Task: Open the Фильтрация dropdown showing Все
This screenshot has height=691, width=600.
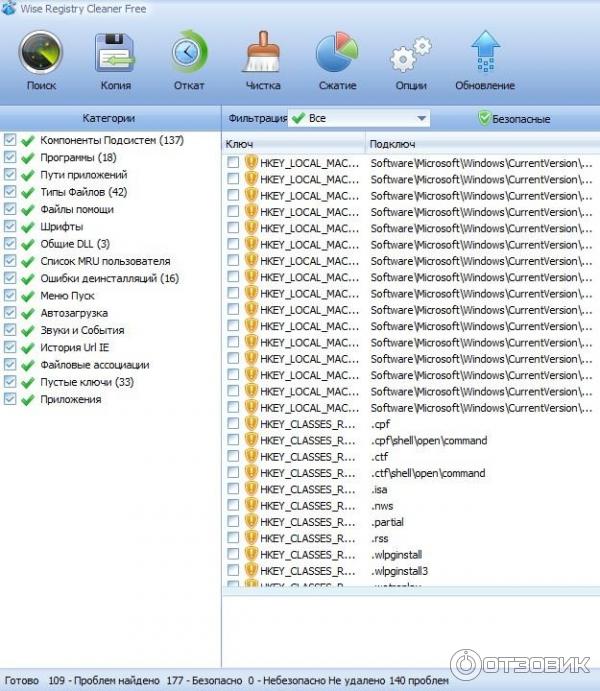Action: pyautogui.click(x=359, y=118)
